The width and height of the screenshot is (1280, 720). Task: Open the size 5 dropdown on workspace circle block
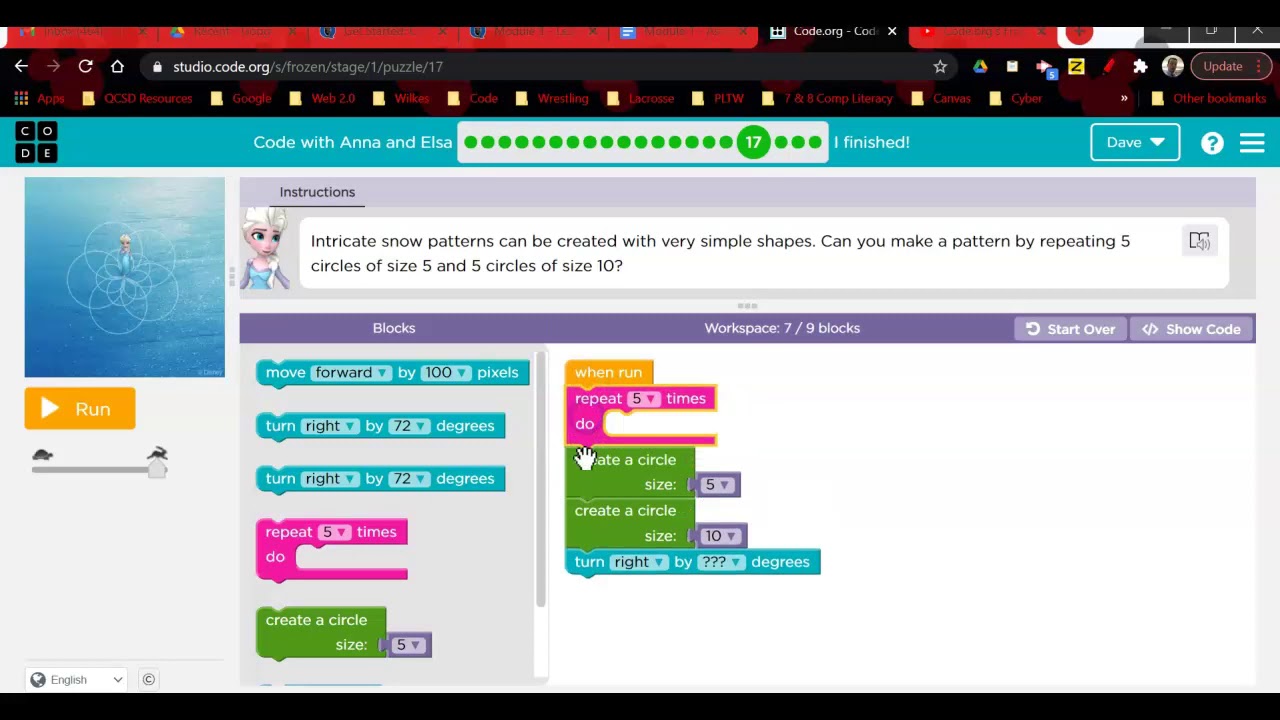pos(717,485)
